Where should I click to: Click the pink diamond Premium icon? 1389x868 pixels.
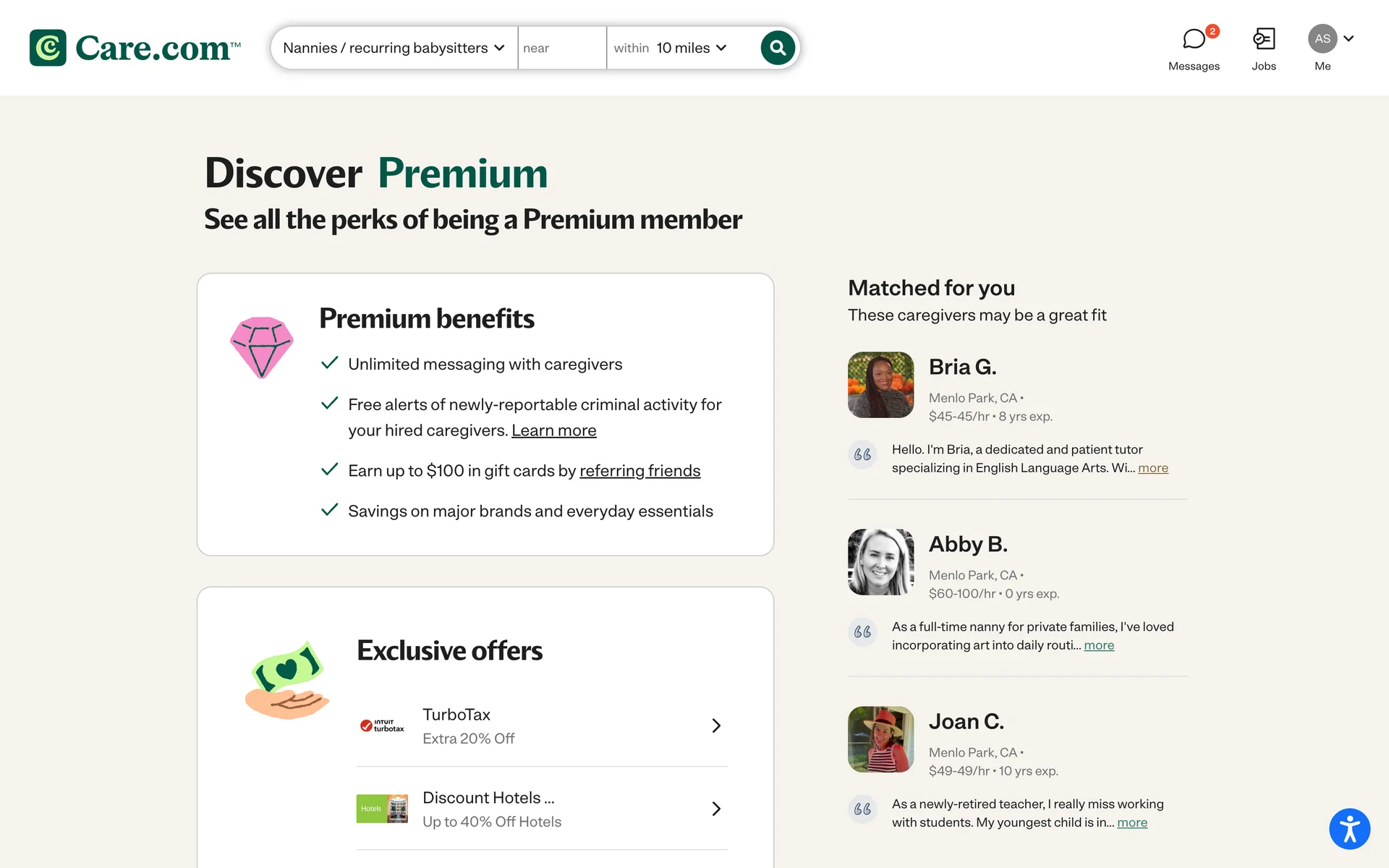point(262,346)
